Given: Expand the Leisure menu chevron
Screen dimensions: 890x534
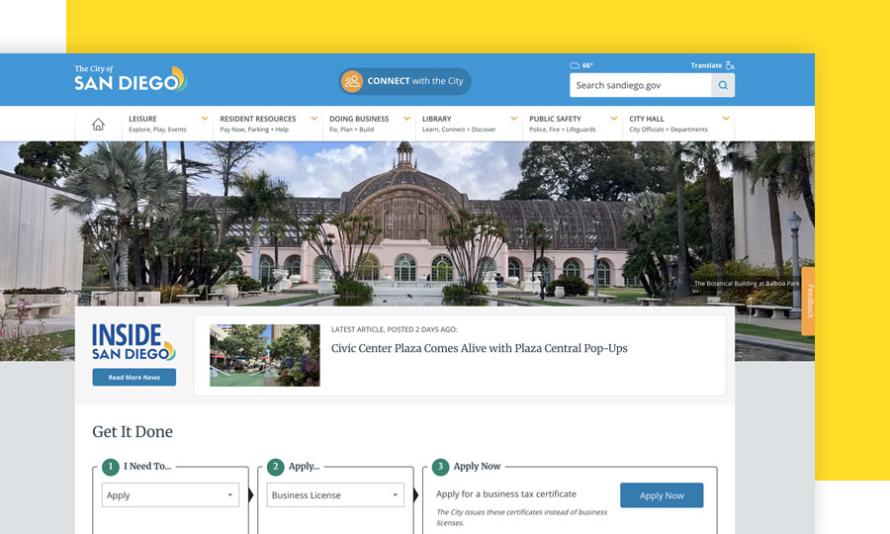Looking at the screenshot, I should pyautogui.click(x=204, y=119).
